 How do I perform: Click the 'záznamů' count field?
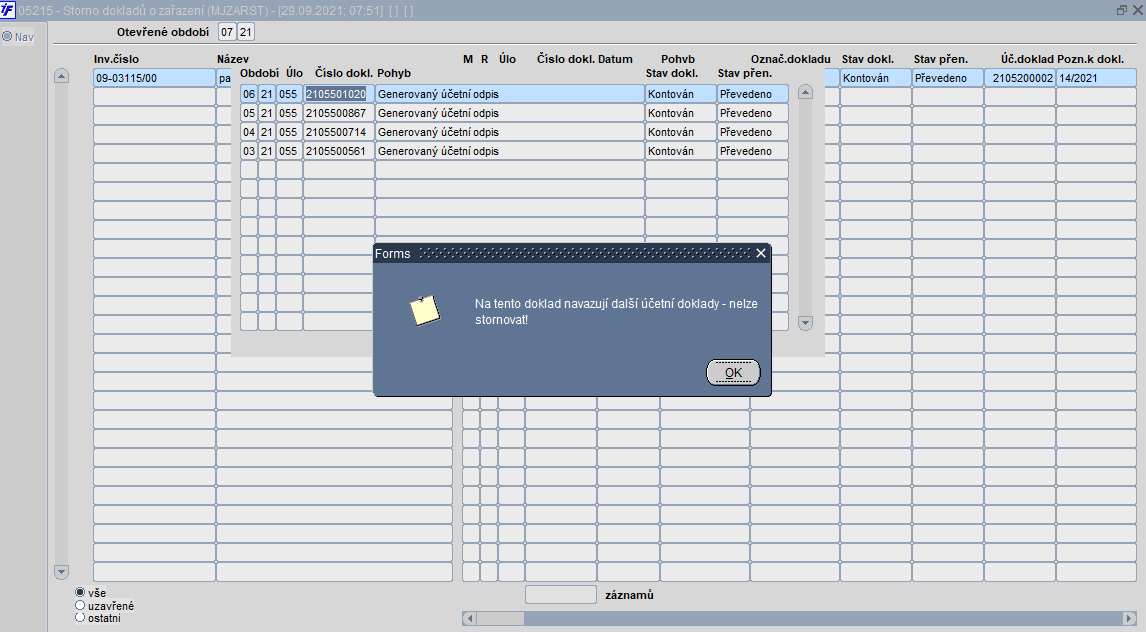click(561, 595)
